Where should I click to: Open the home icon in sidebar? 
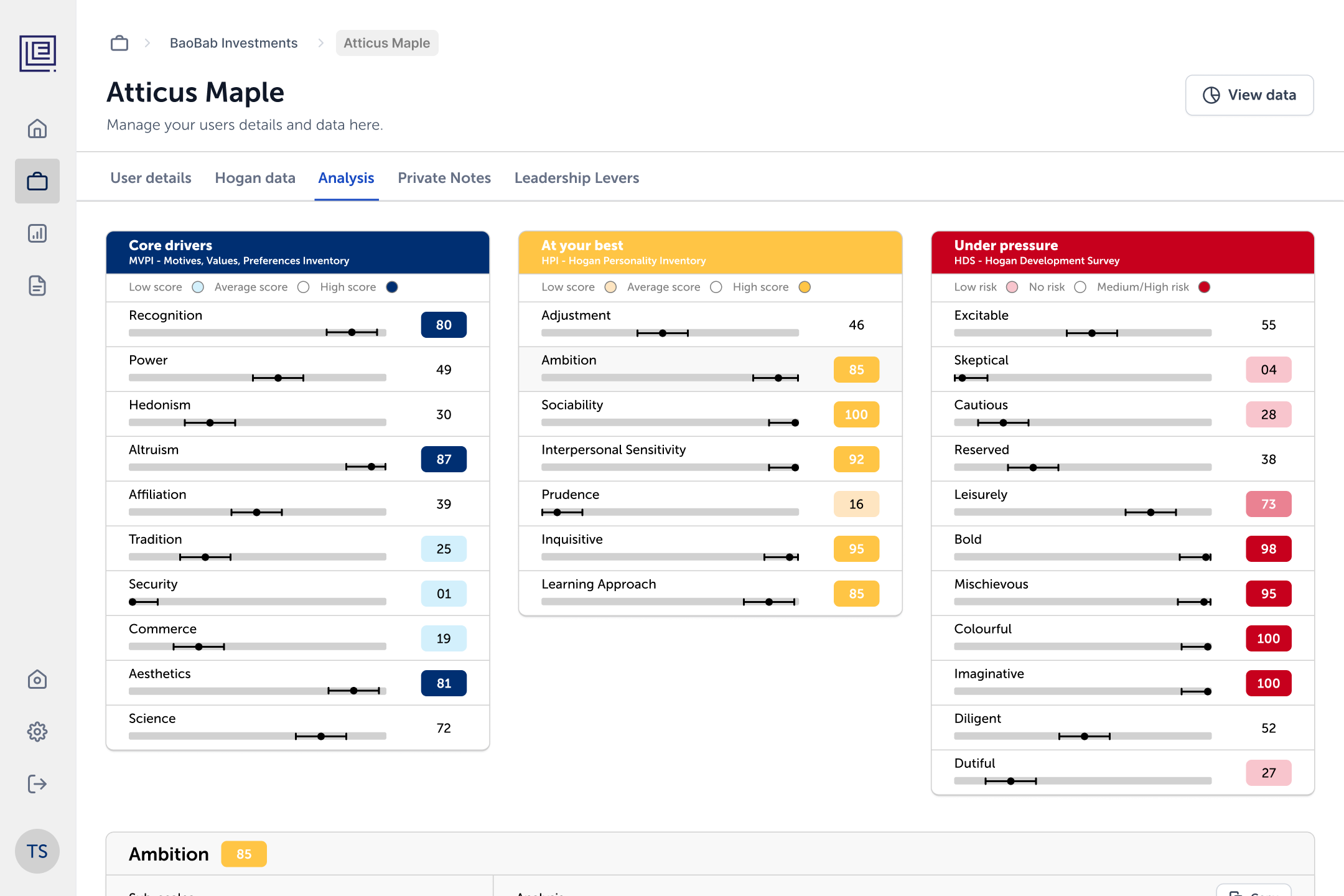[37, 129]
